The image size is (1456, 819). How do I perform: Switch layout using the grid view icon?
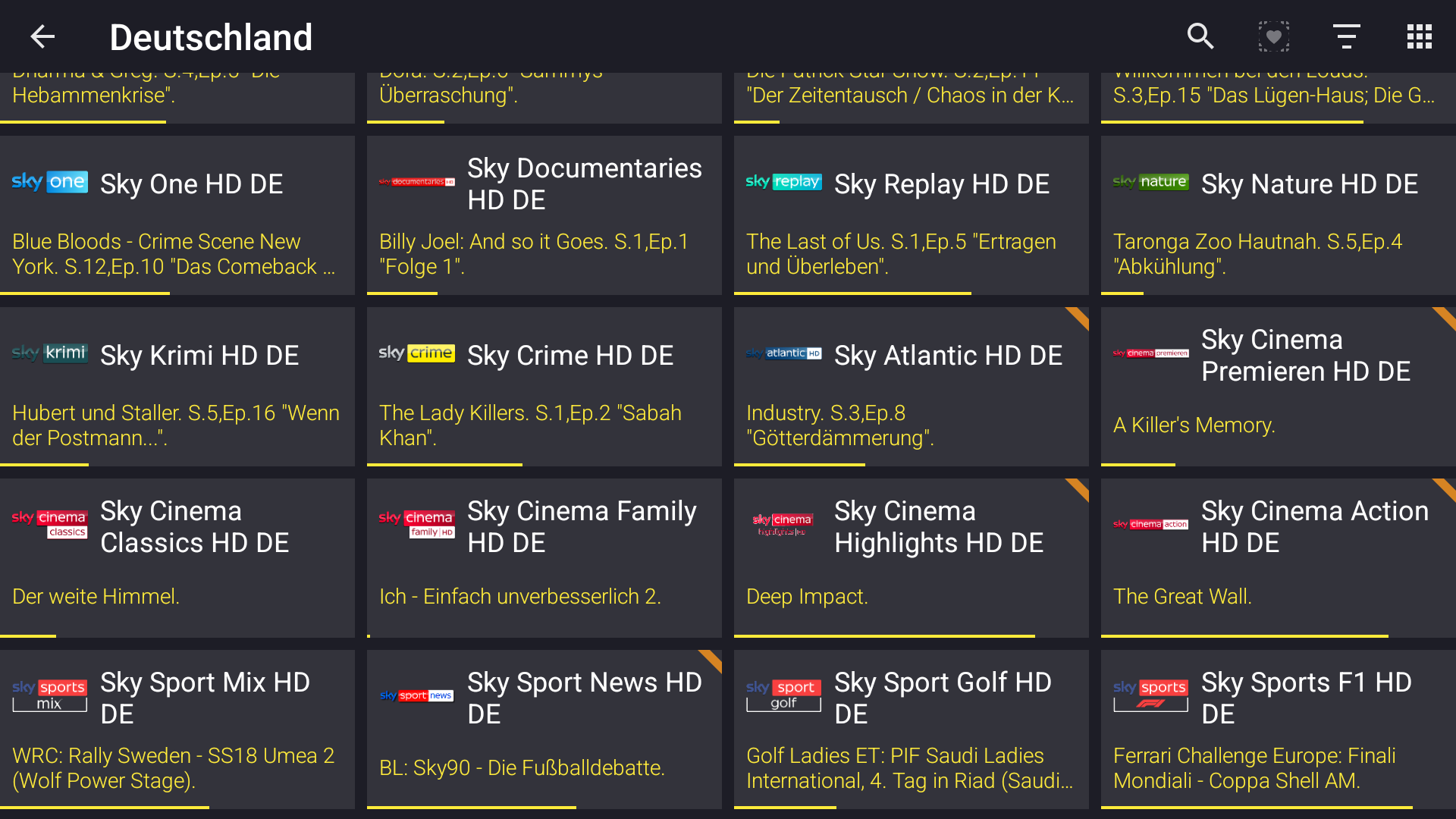coord(1419,36)
